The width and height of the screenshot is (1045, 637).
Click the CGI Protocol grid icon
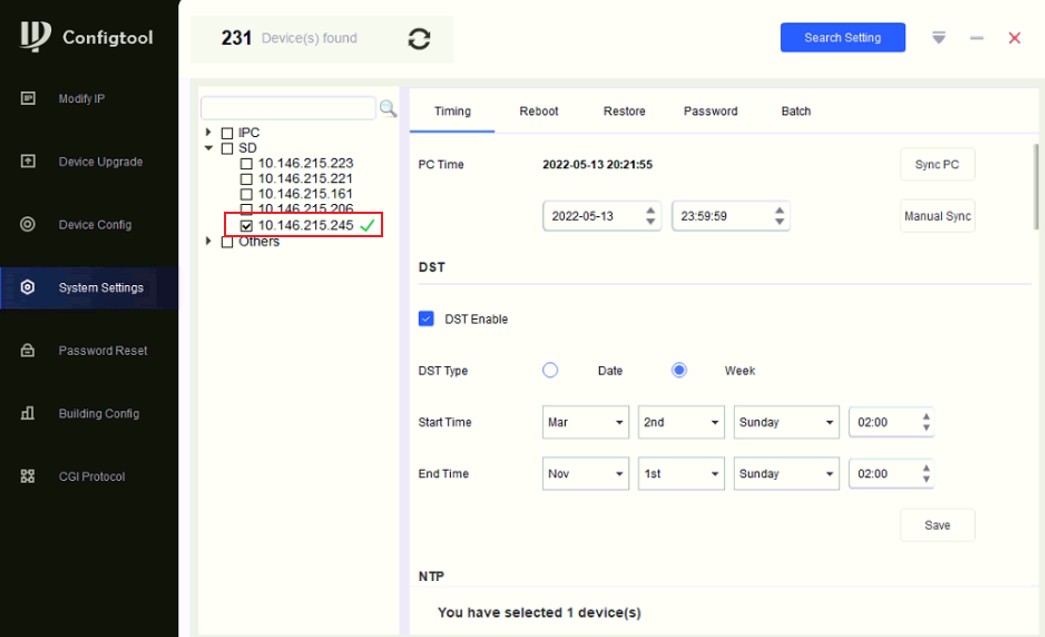click(28, 476)
